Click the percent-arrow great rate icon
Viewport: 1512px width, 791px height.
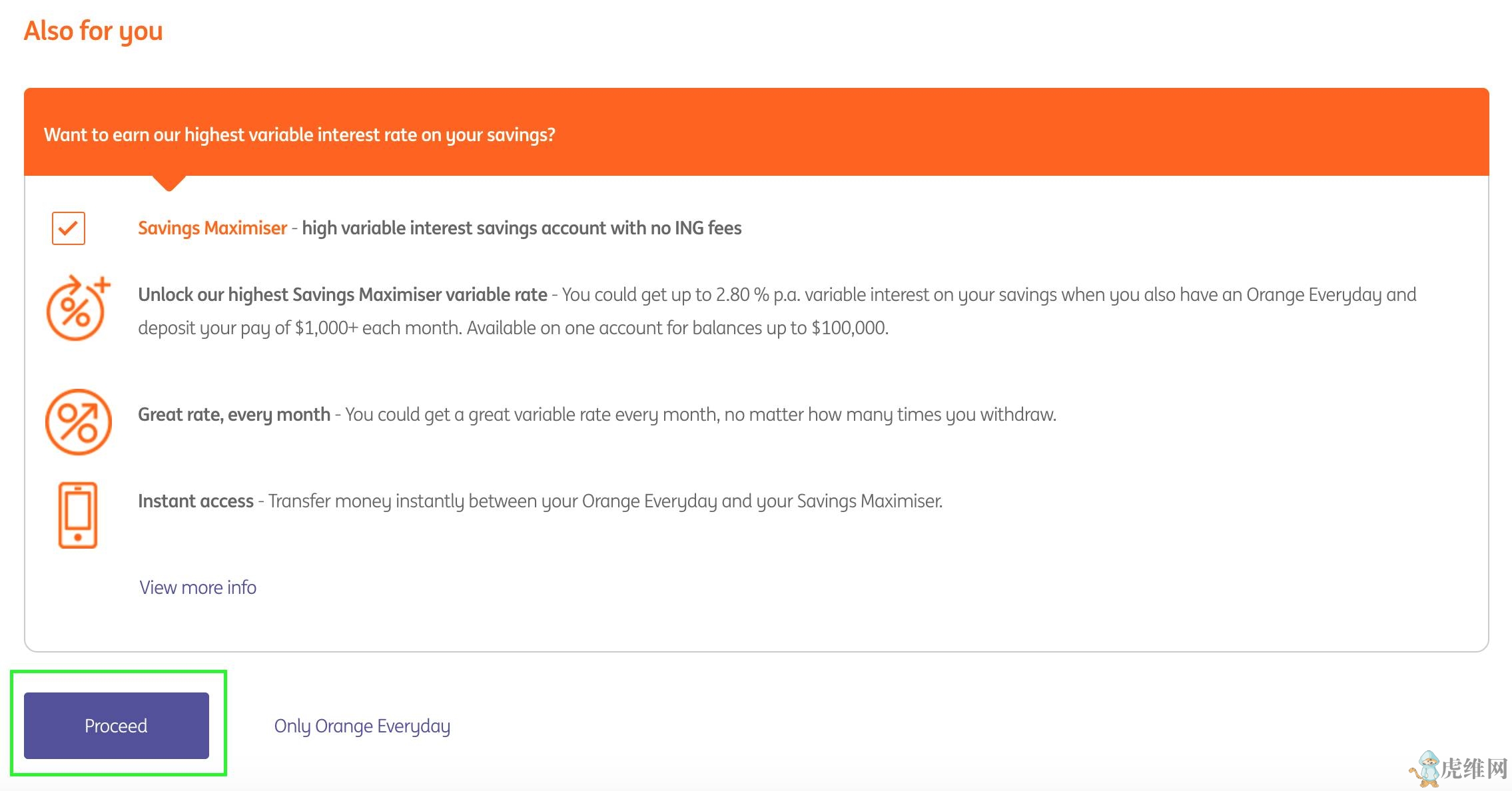(x=78, y=422)
